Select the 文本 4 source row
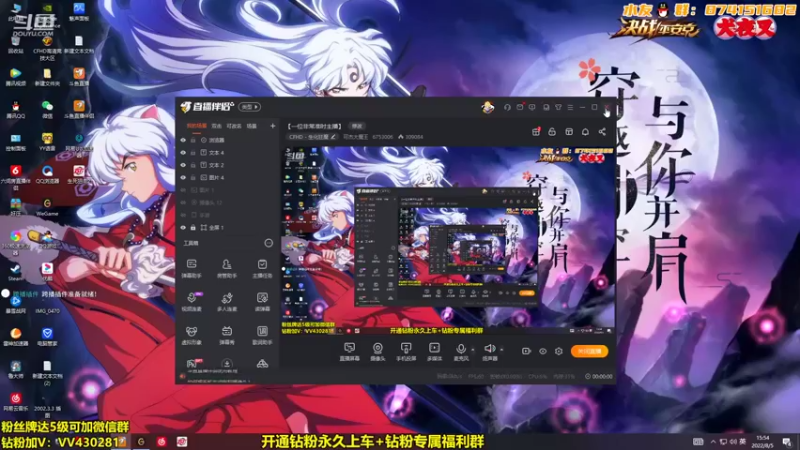This screenshot has height=450, width=800. point(228,153)
